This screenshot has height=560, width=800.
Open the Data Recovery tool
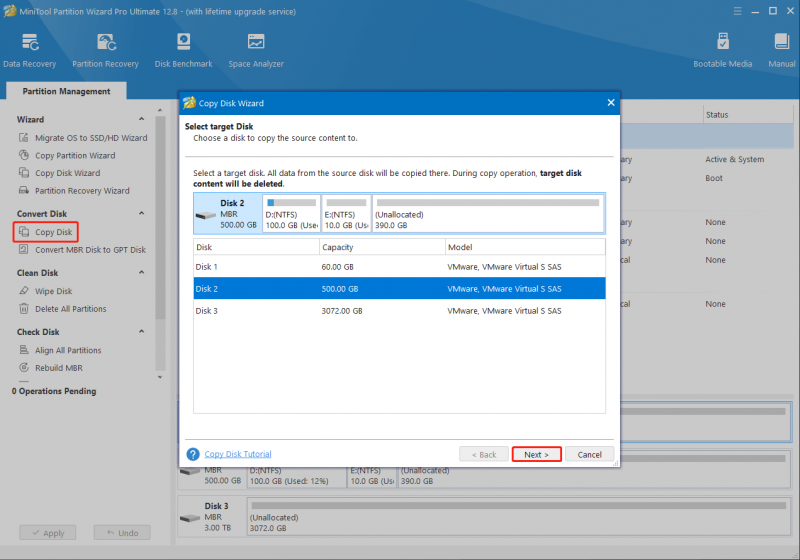tap(30, 50)
